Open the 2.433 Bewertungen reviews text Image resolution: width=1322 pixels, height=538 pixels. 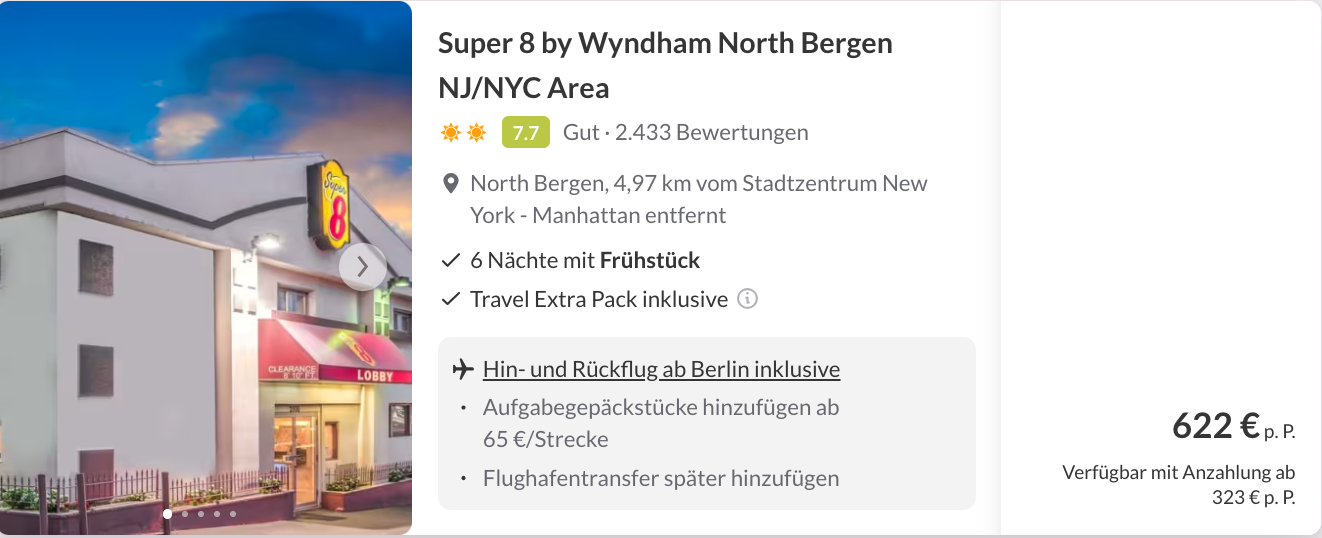pos(711,133)
